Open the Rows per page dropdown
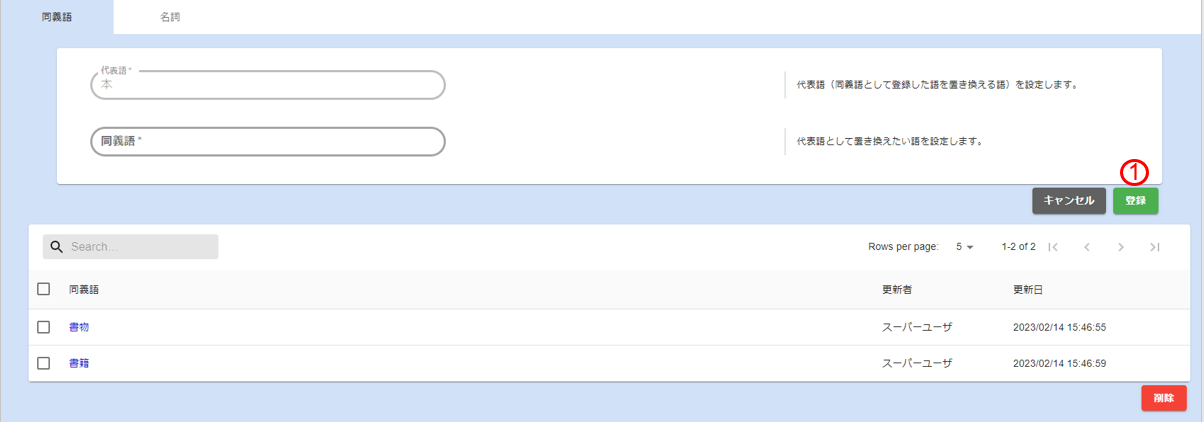The height and width of the screenshot is (422, 1204). (x=965, y=247)
